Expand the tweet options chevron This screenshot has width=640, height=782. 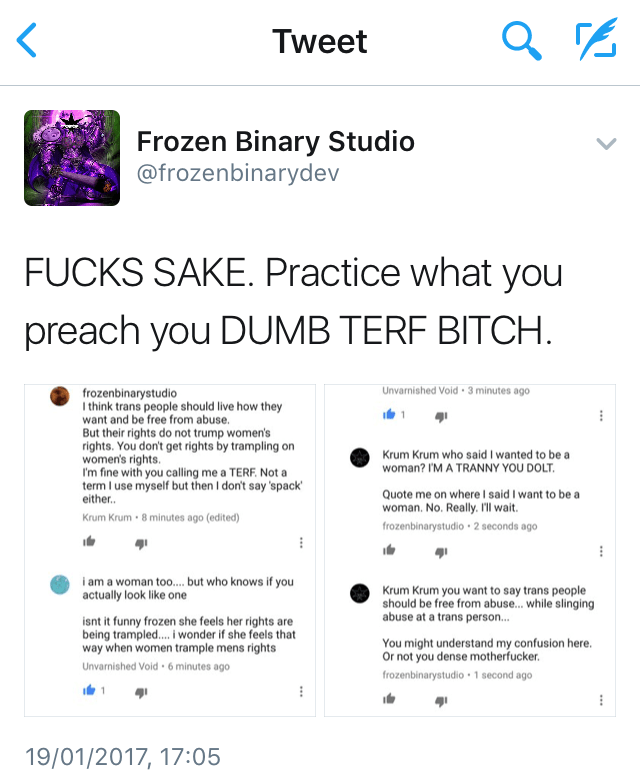(606, 144)
